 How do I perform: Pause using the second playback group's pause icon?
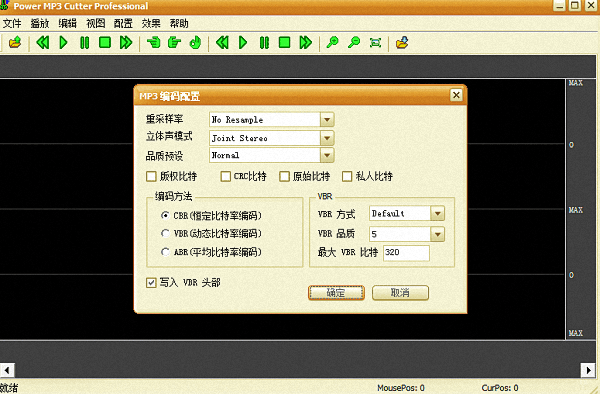coord(264,42)
